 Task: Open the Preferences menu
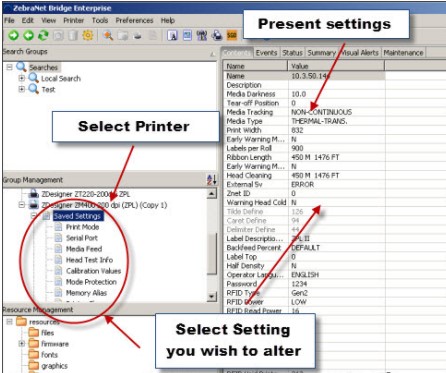point(134,21)
